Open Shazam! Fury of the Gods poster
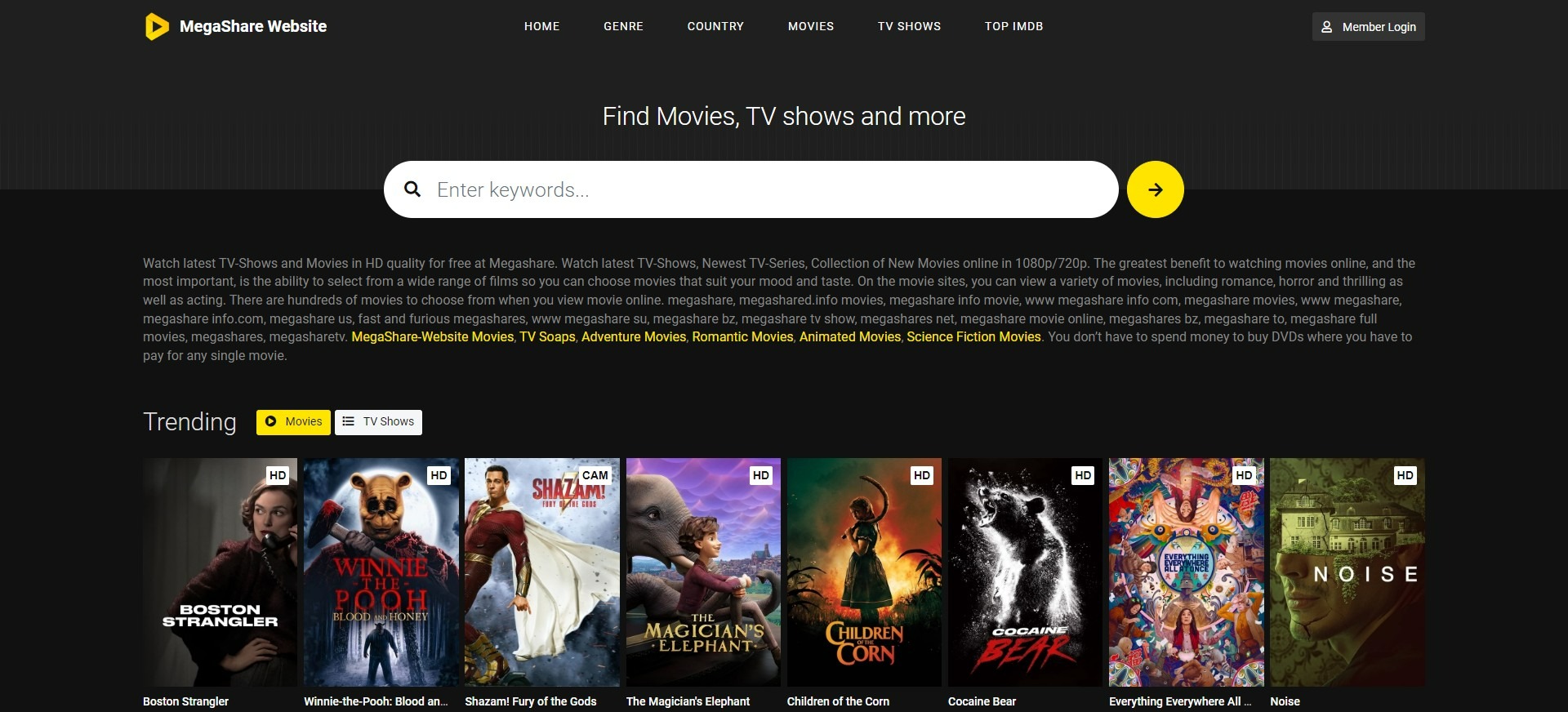Screen dimensions: 1568x712 [542, 572]
